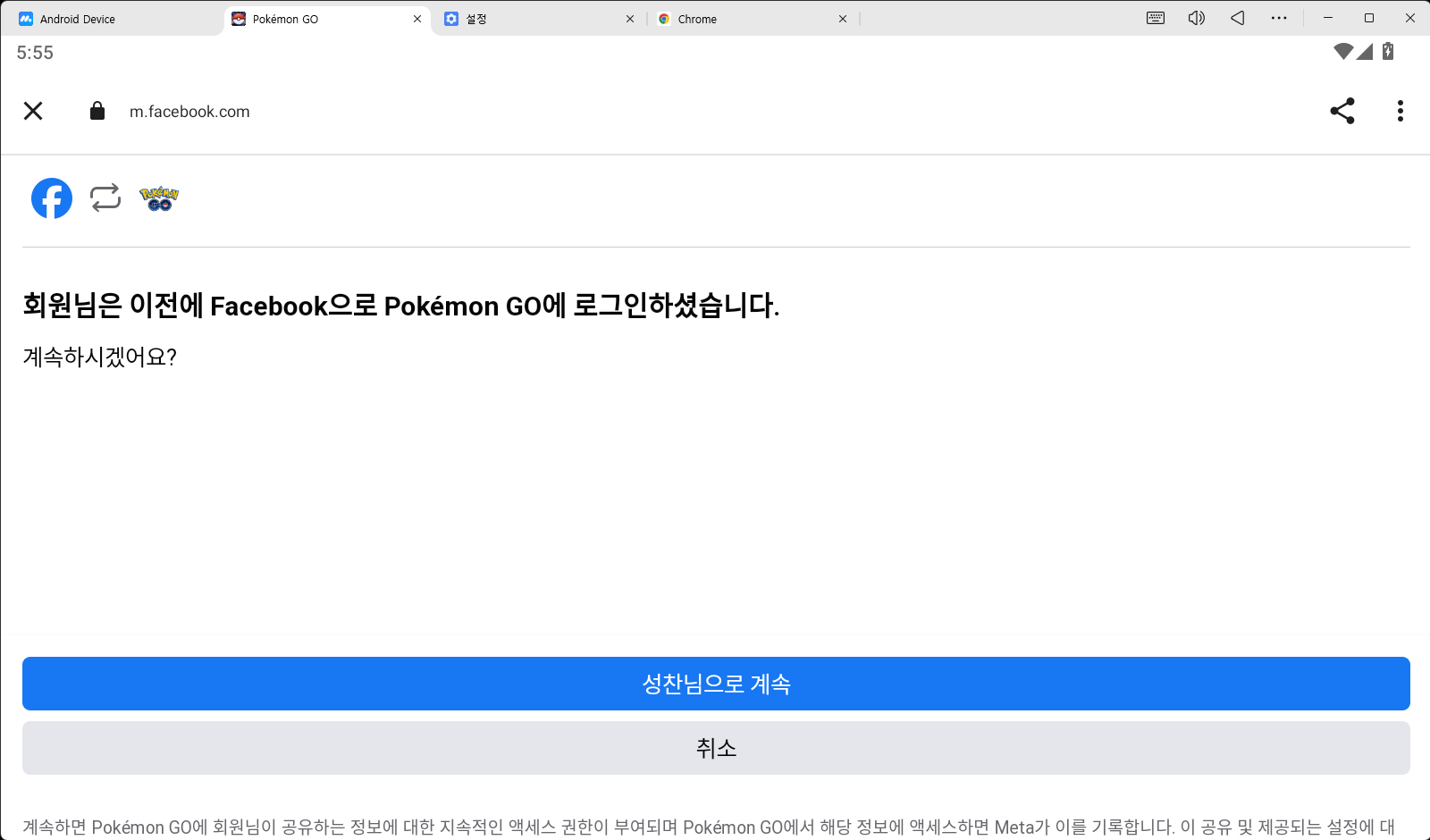Expand the more options ellipsis in title bar

pyautogui.click(x=1279, y=18)
